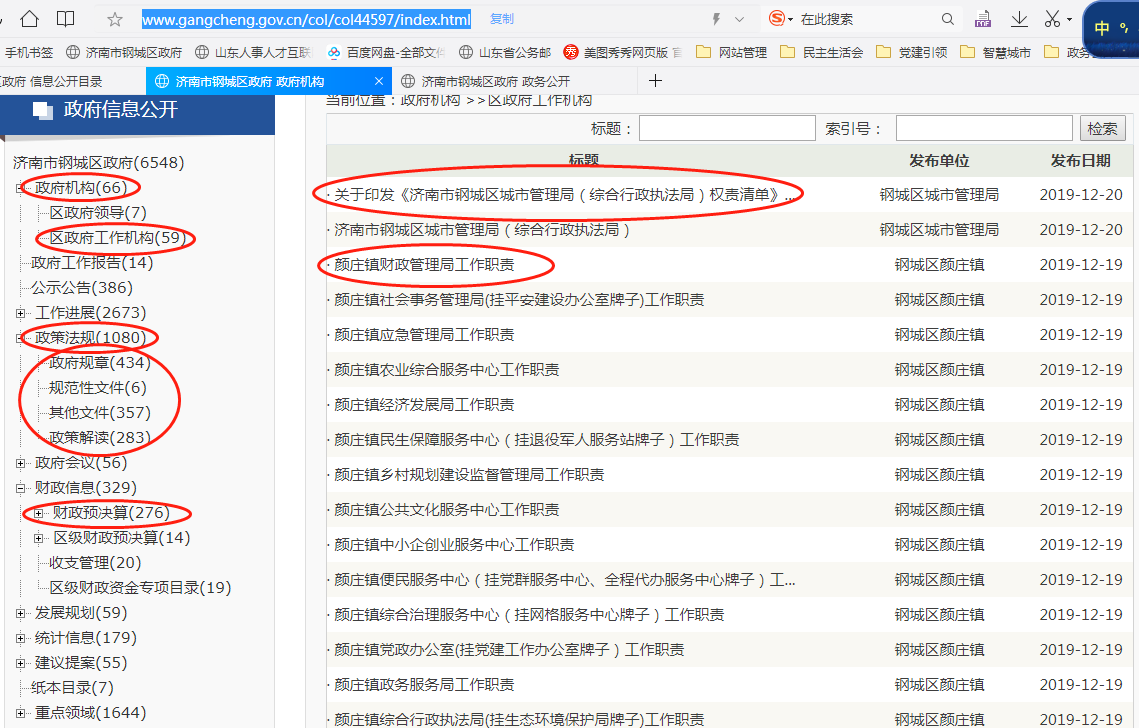Switch to the 政务公开 browser tab
The image size is (1139, 728).
tap(495, 81)
